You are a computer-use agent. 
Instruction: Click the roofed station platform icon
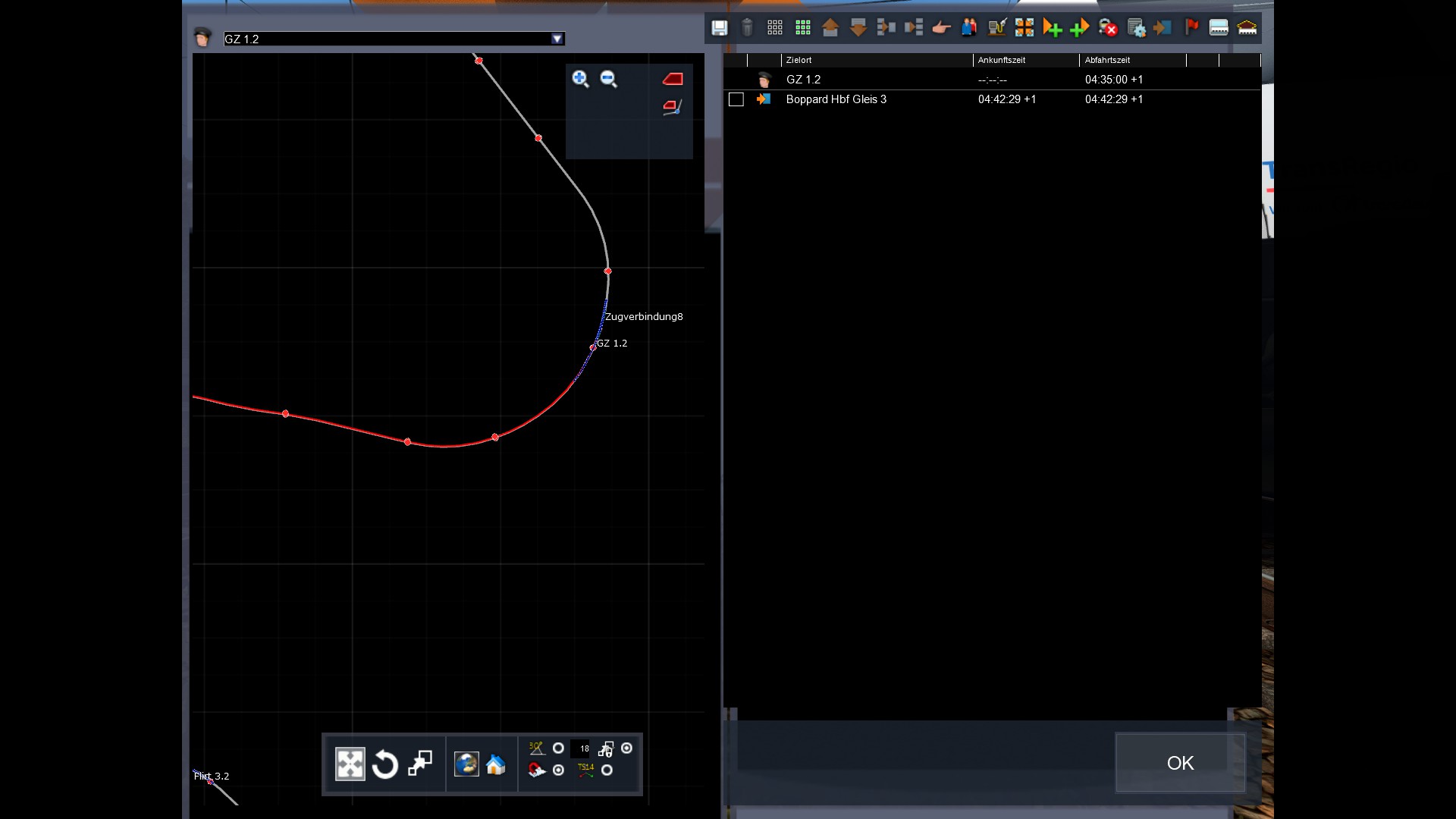coord(1247,28)
